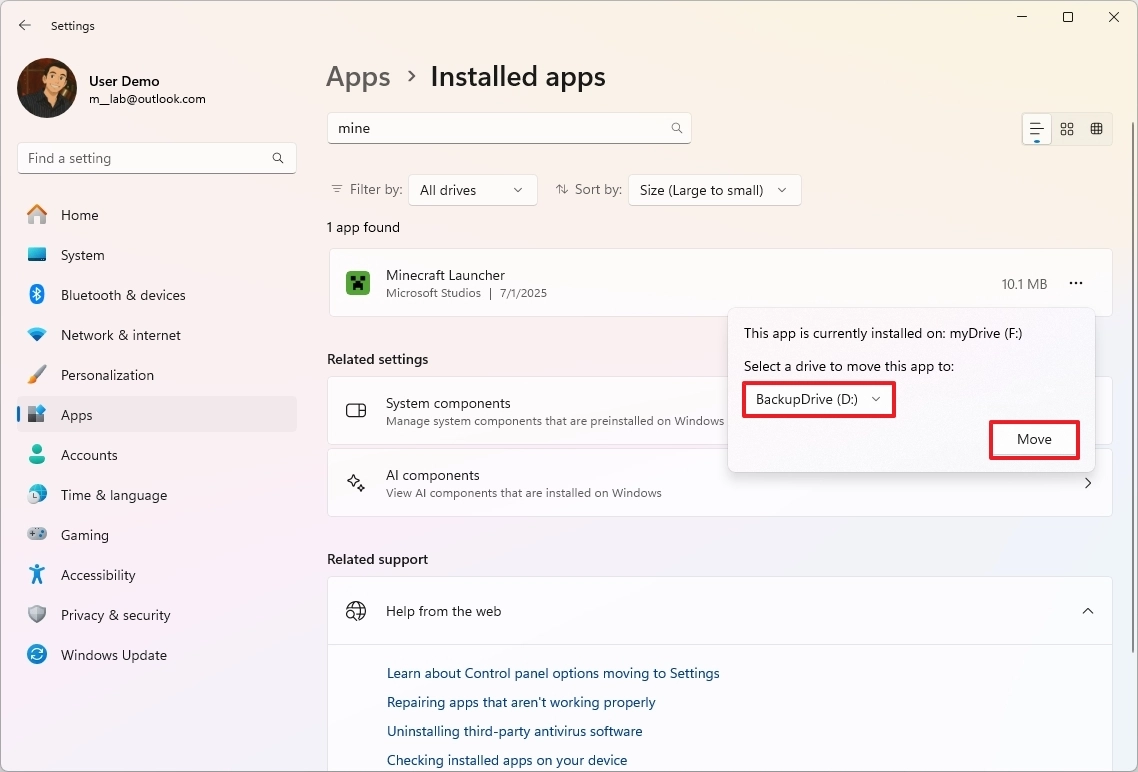Click the m__lab@outlook.com email text
The image size is (1138, 772).
(147, 99)
